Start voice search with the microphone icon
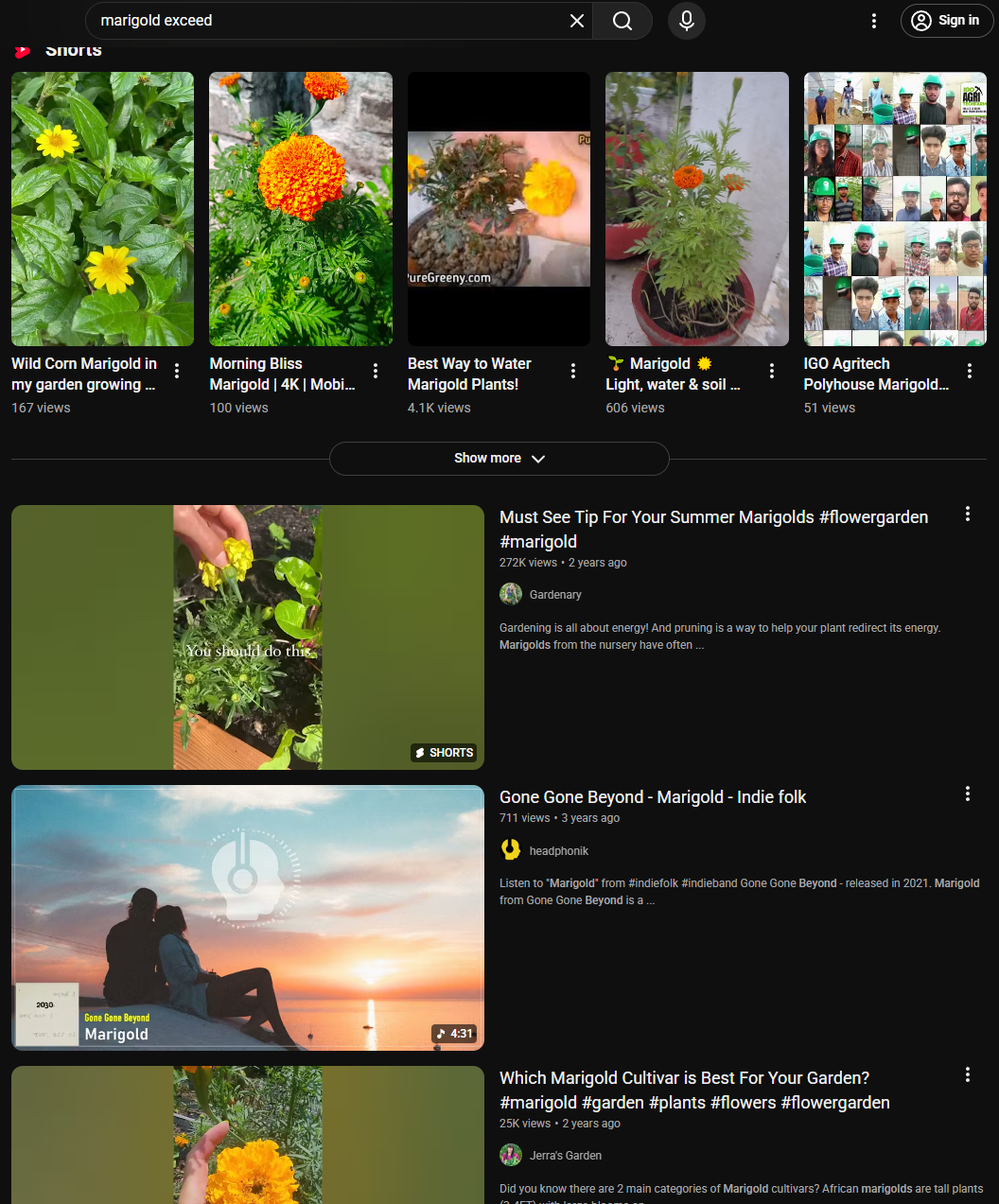The width and height of the screenshot is (999, 1204). 687,21
